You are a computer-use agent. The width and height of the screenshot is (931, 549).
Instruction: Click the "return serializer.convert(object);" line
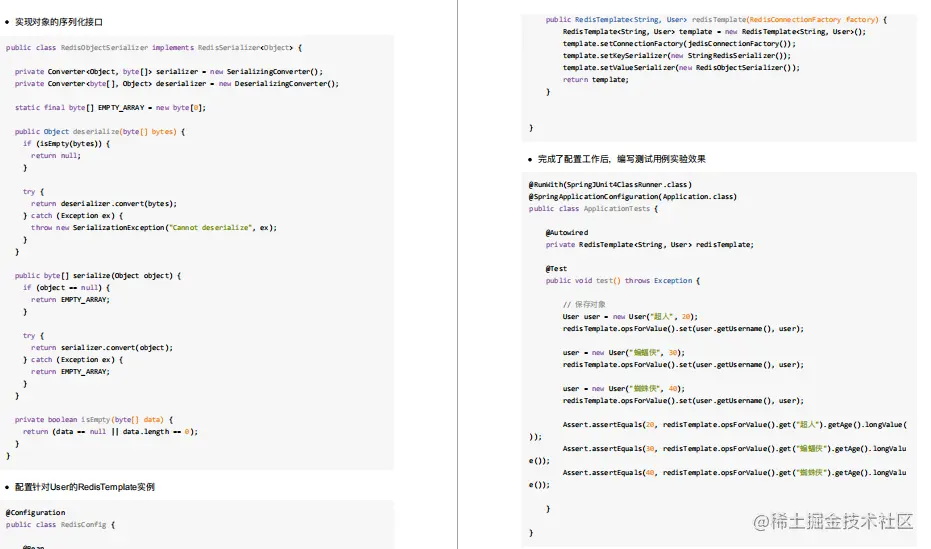(x=102, y=348)
